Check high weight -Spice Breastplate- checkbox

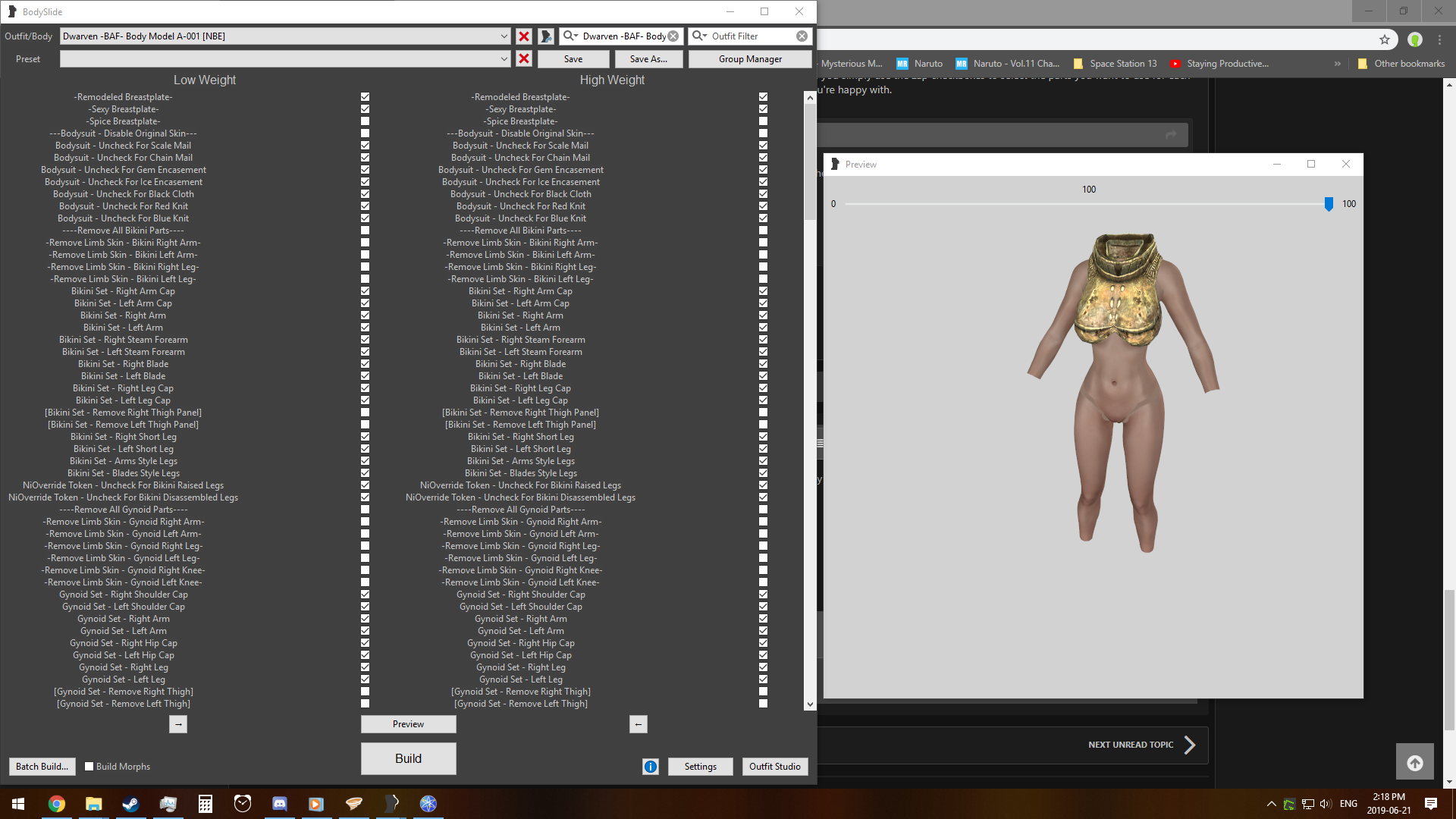coord(763,121)
